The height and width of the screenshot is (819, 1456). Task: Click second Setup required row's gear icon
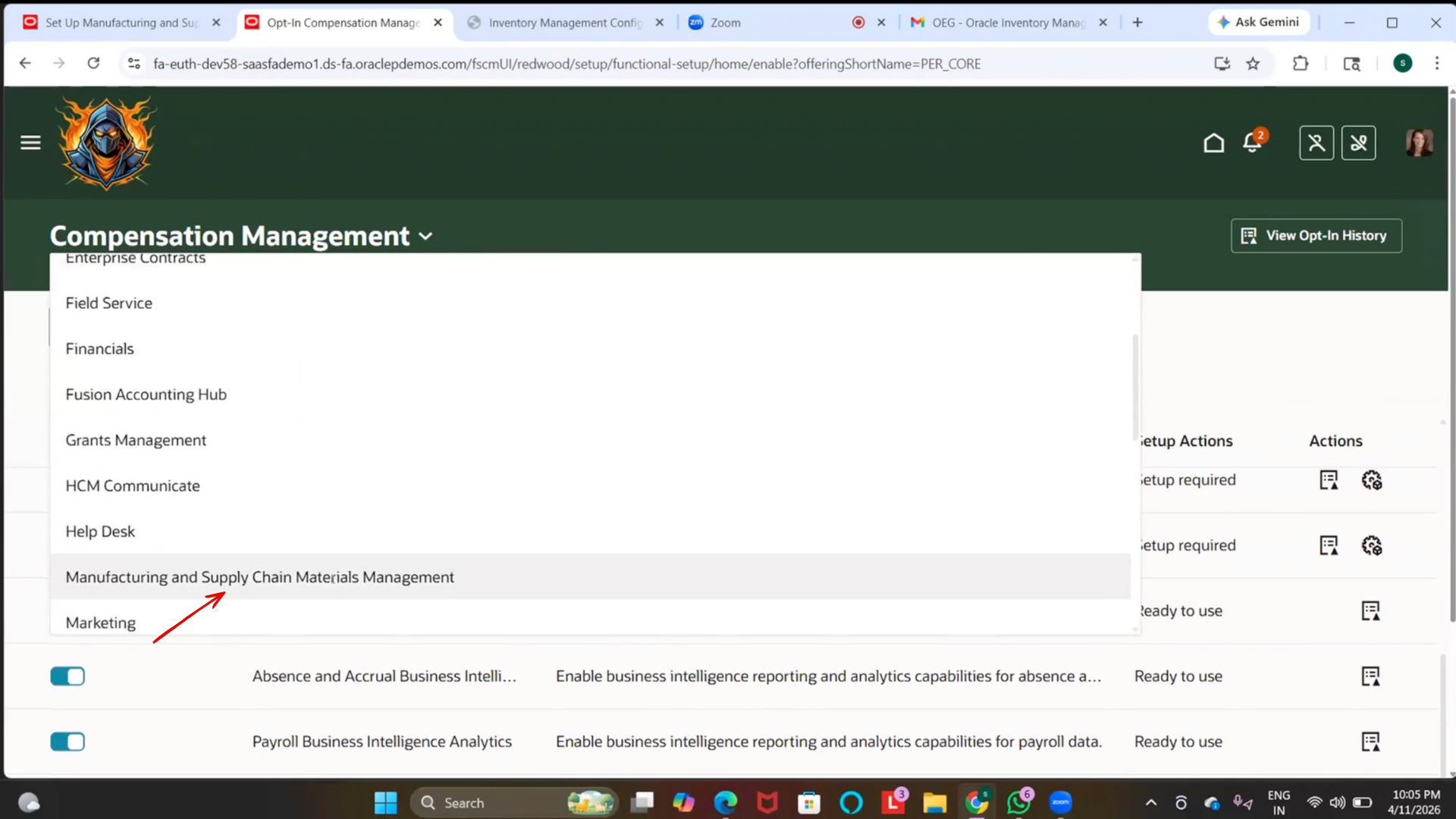tap(1371, 545)
